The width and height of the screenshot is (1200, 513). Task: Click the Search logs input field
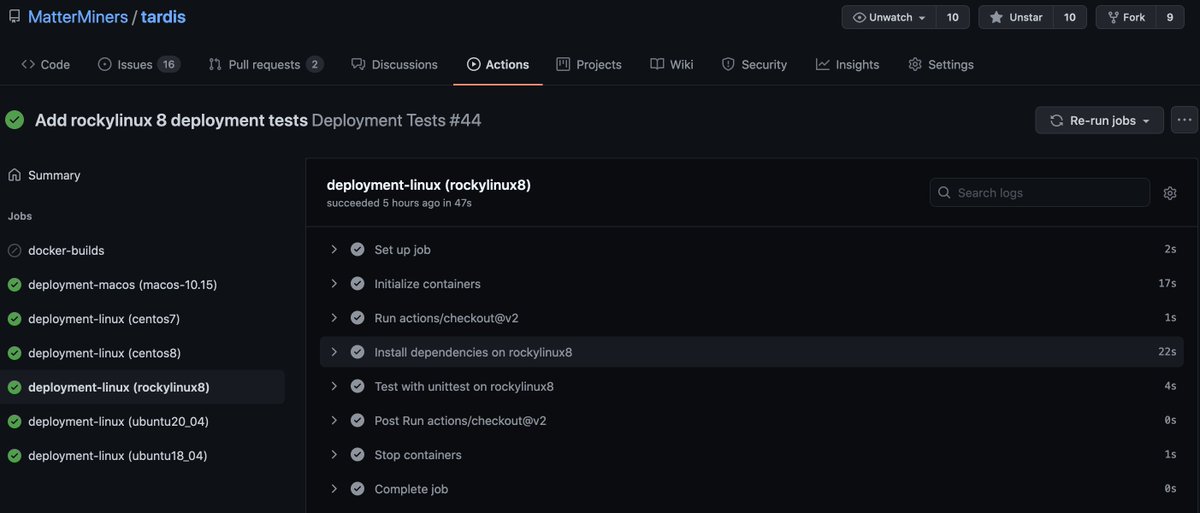[1040, 193]
